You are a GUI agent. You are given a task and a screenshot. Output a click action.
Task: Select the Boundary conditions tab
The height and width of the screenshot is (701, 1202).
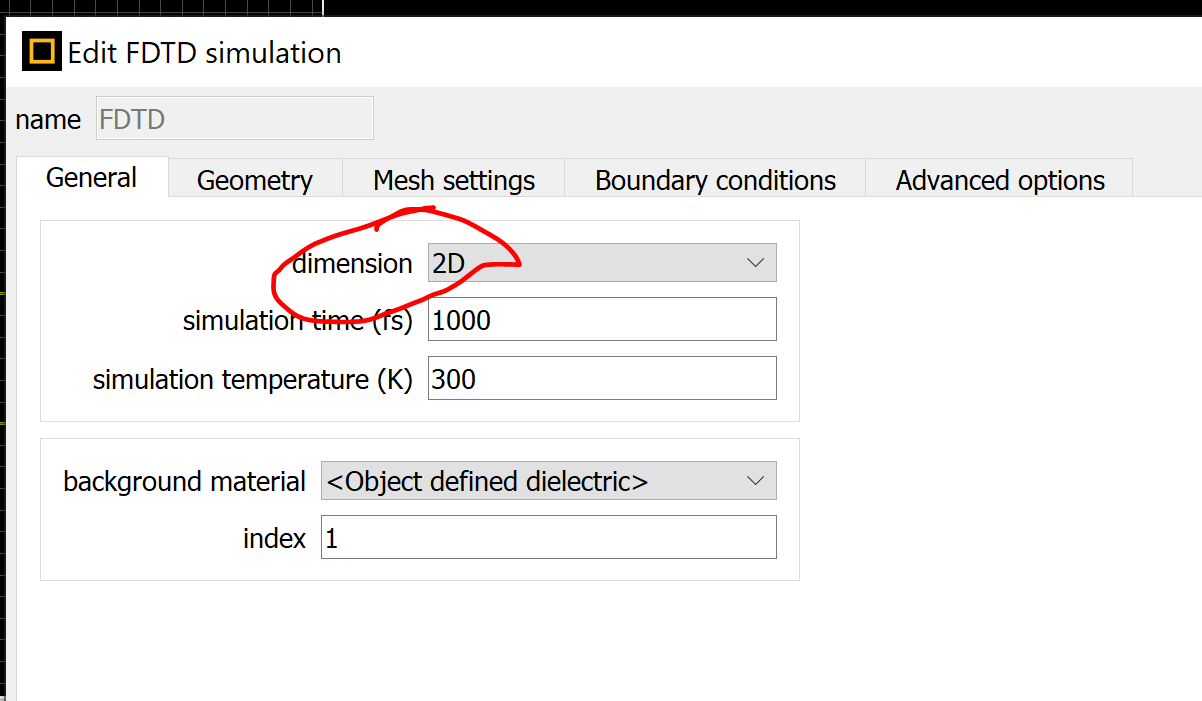715,180
